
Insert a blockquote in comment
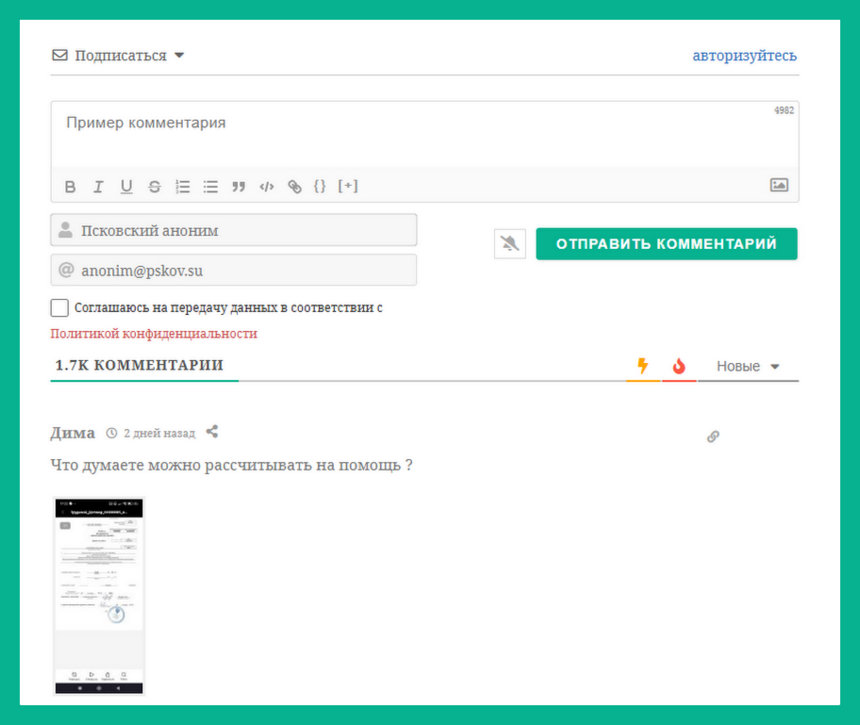coord(238,186)
